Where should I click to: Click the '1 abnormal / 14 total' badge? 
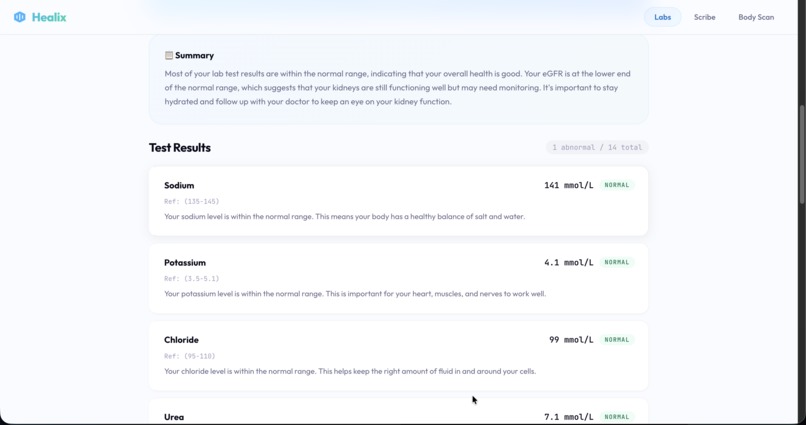click(597, 147)
